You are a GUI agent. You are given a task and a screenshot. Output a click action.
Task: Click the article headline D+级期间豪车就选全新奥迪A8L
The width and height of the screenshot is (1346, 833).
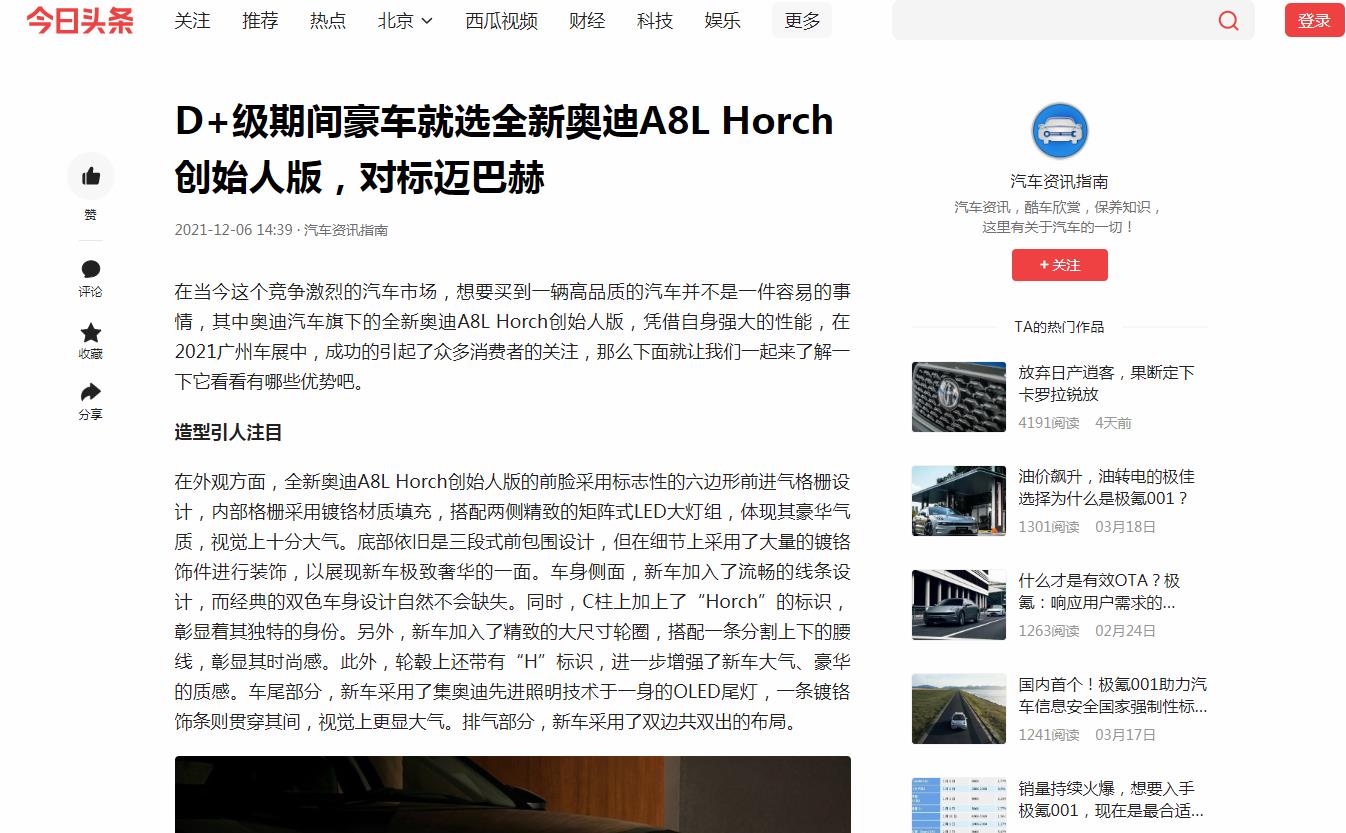click(x=504, y=149)
